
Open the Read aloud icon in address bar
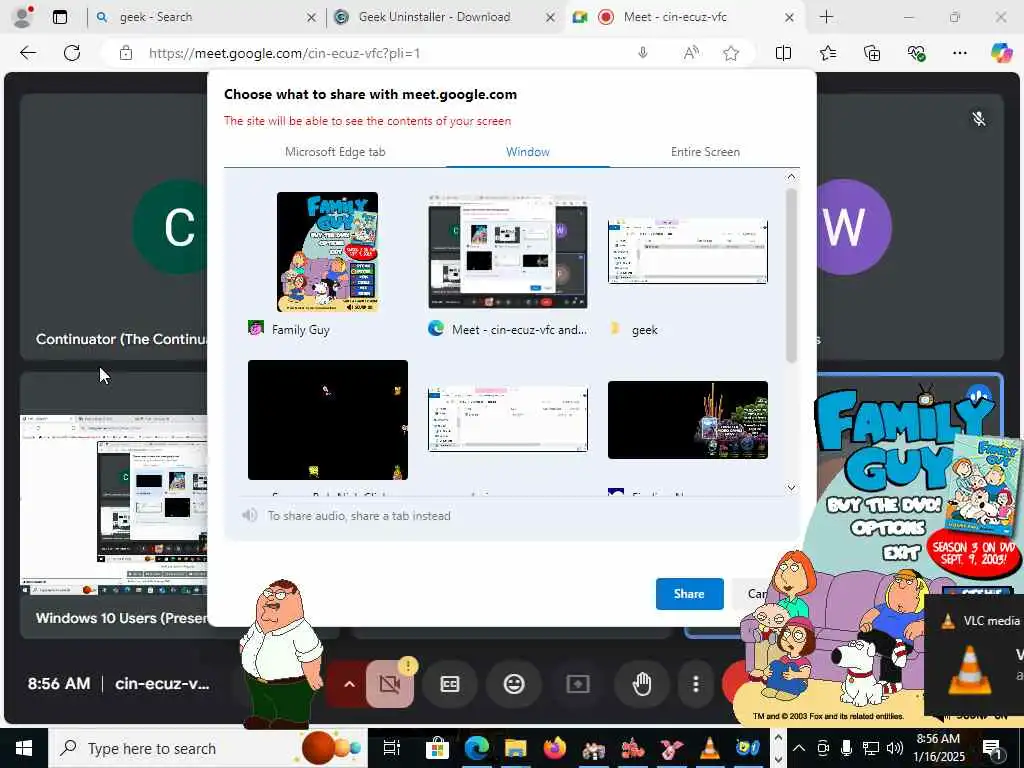pyautogui.click(x=691, y=53)
